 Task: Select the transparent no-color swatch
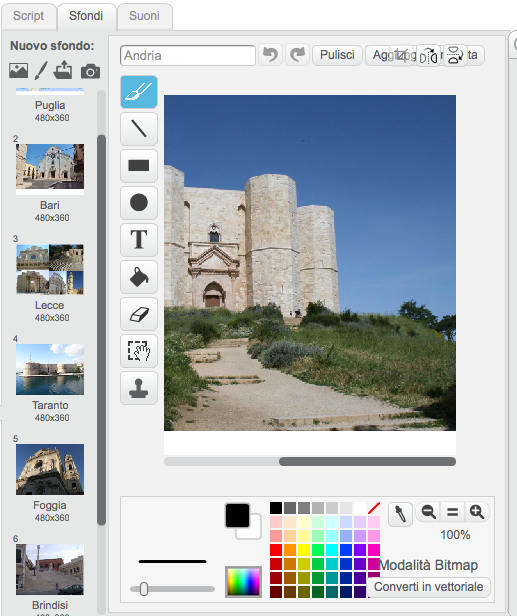pyautogui.click(x=374, y=508)
